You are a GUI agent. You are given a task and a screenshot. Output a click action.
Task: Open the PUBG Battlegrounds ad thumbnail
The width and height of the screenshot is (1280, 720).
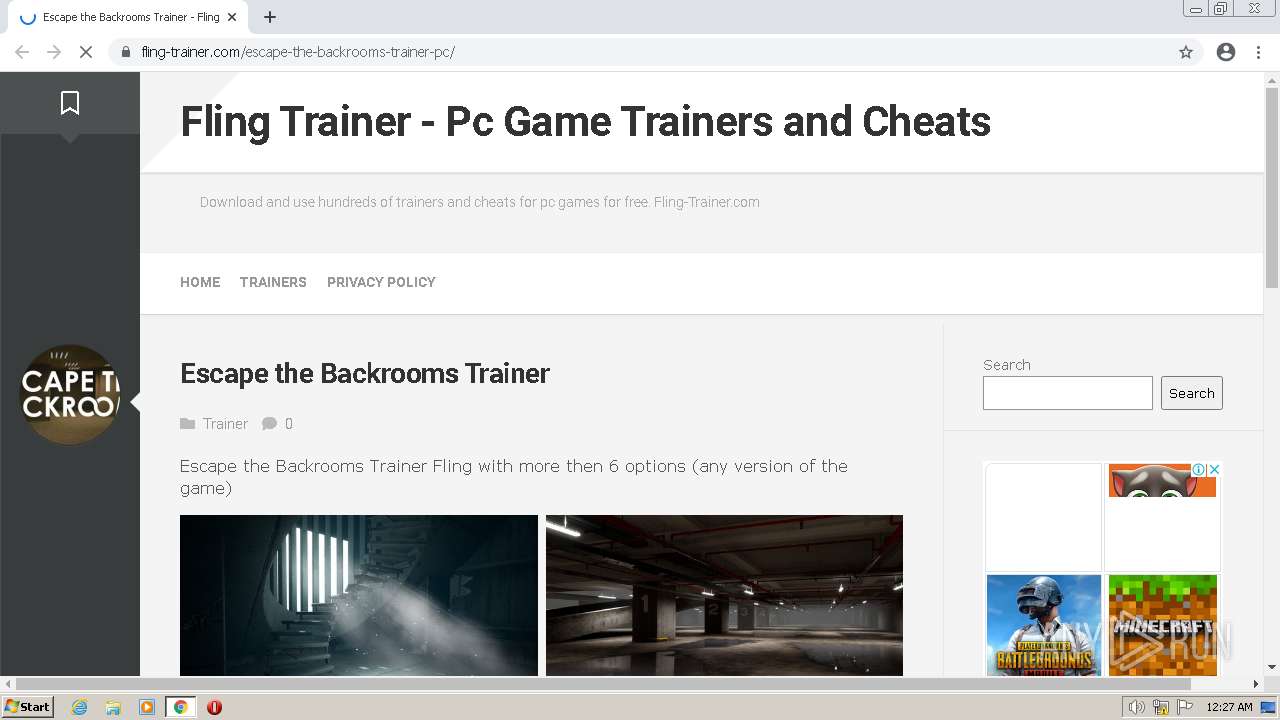coord(1044,625)
